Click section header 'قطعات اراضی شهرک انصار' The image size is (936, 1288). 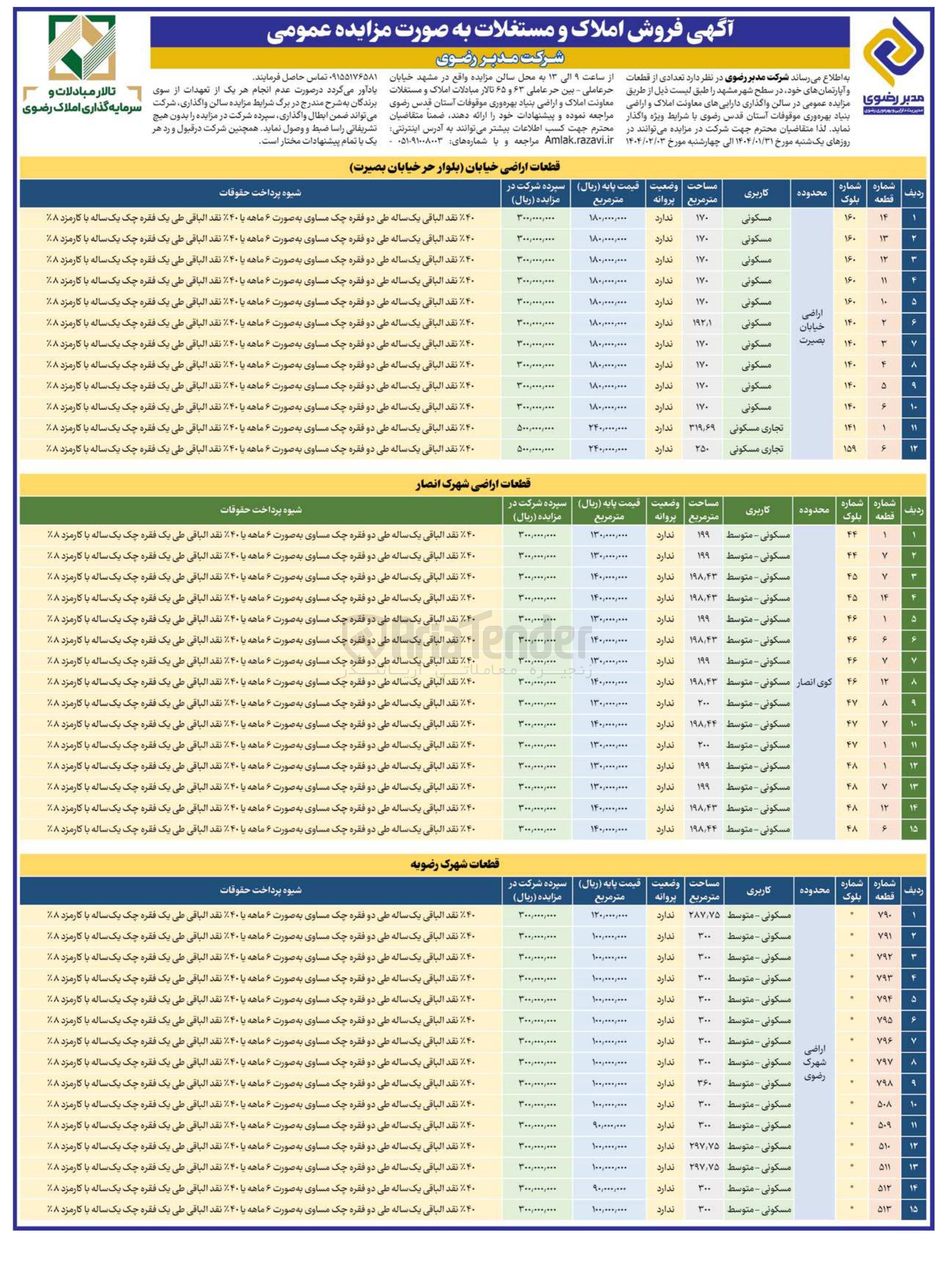coord(472,484)
